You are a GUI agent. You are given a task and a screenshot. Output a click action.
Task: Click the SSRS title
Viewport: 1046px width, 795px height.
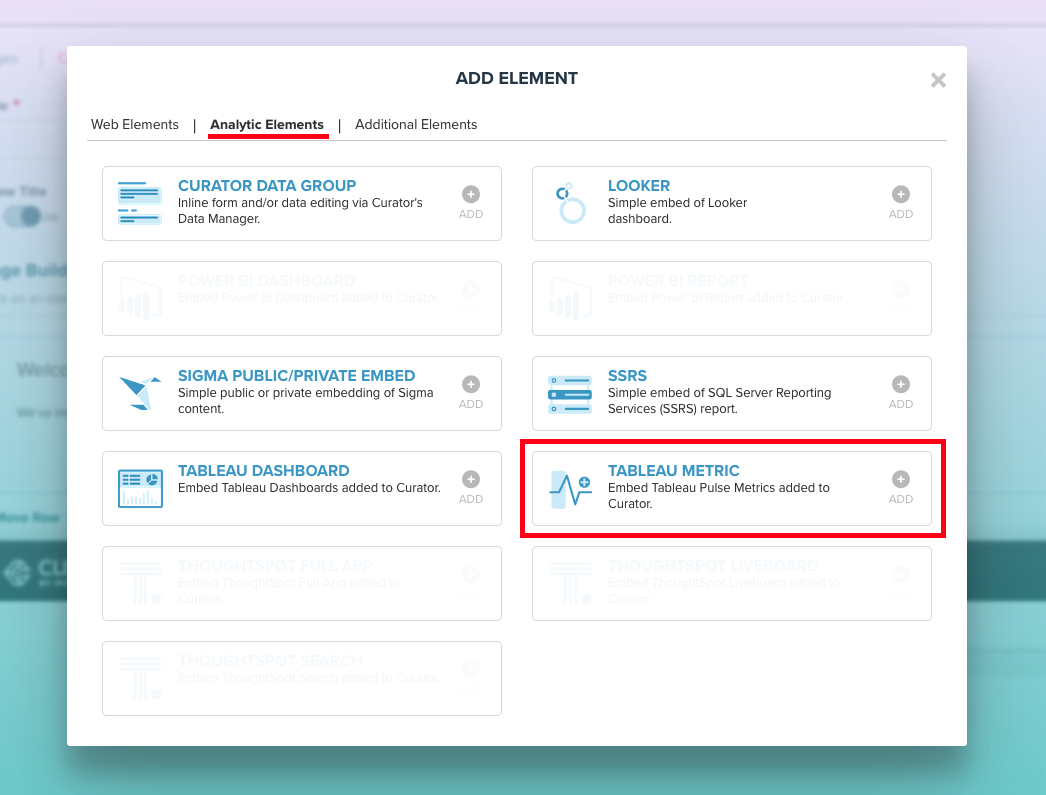click(627, 375)
